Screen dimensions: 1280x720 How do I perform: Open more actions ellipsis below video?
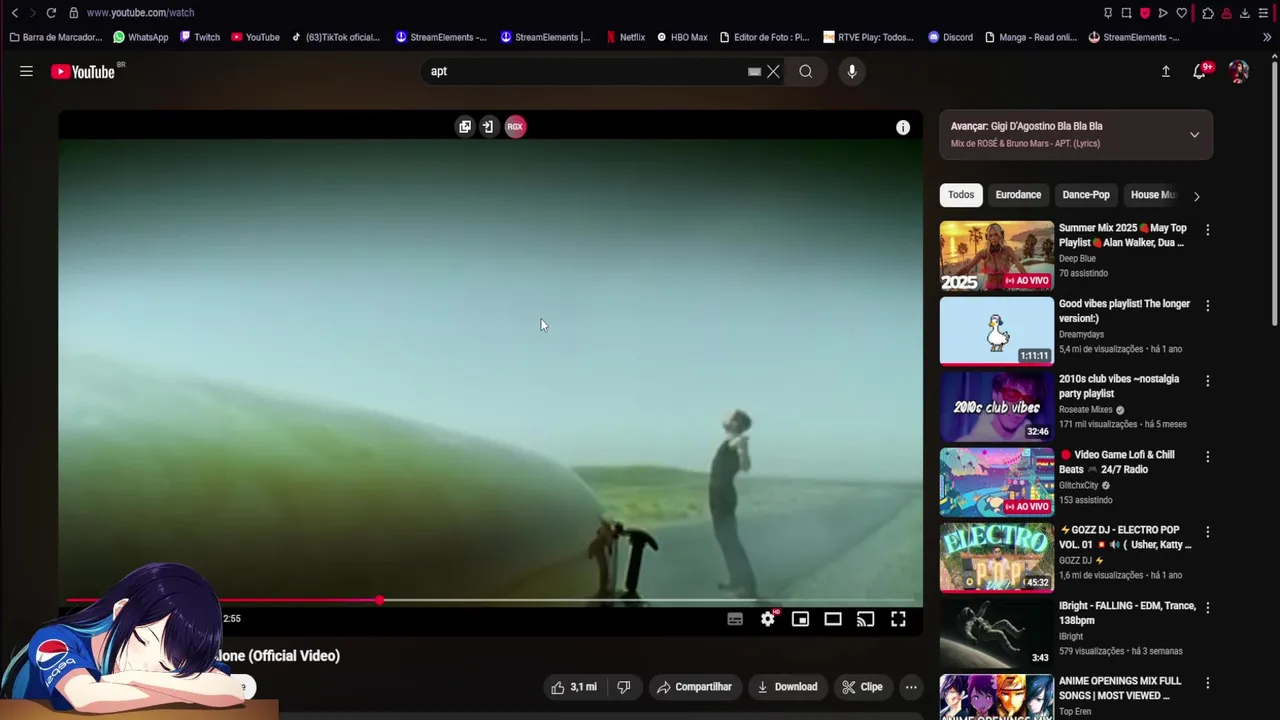[x=911, y=687]
